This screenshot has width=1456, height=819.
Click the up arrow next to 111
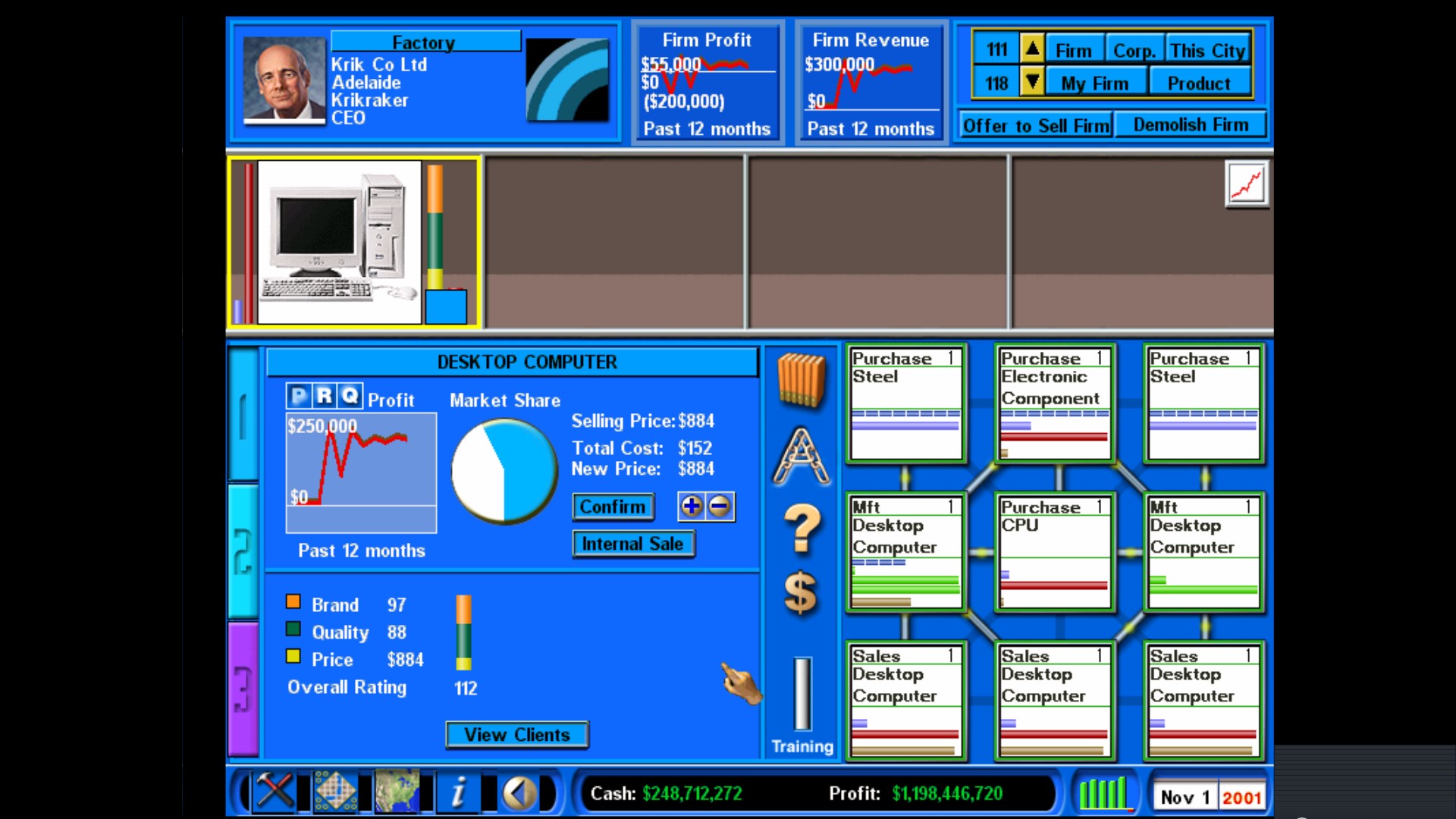coord(1032,49)
